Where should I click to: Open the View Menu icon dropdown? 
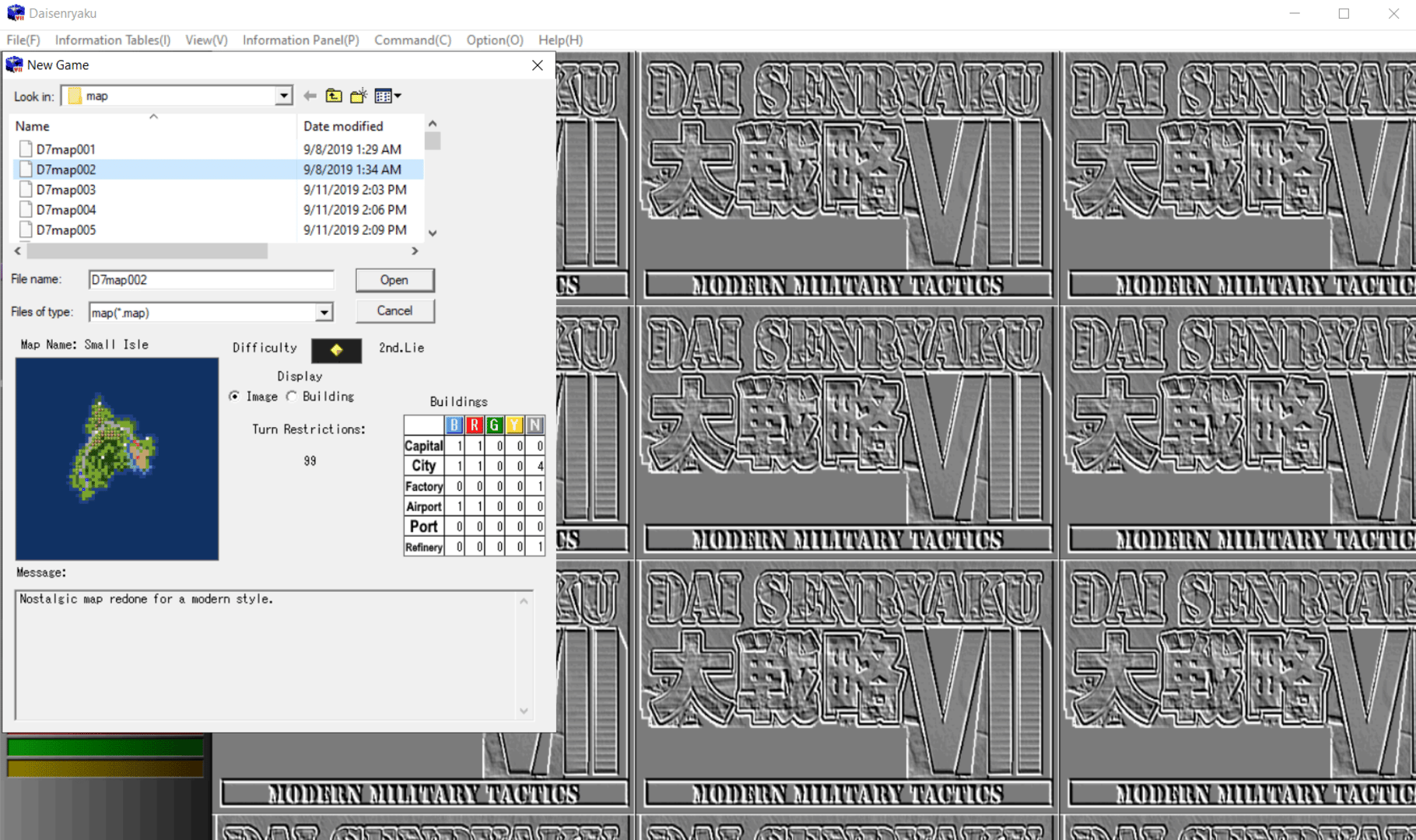click(387, 96)
